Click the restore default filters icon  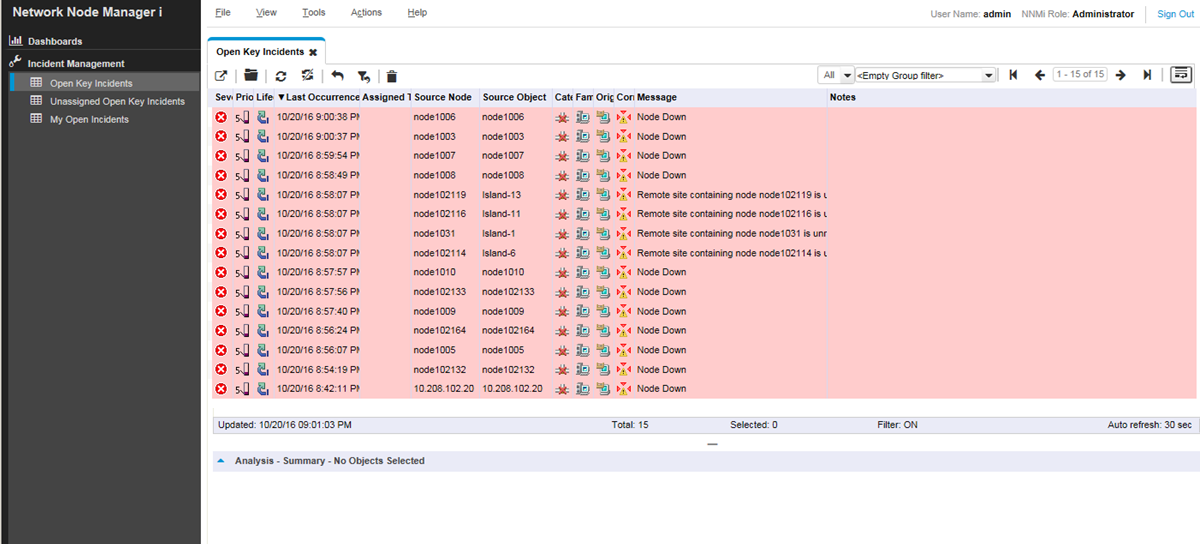(364, 75)
